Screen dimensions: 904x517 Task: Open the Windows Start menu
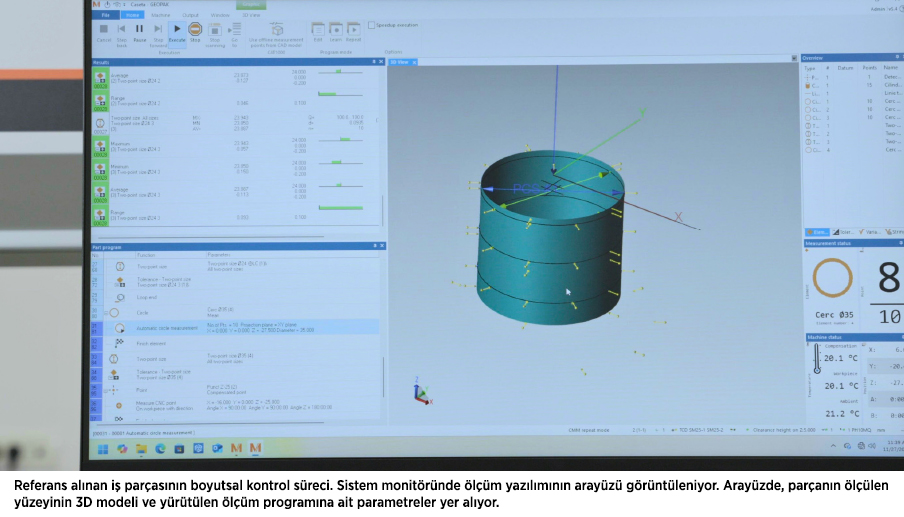coord(101,449)
